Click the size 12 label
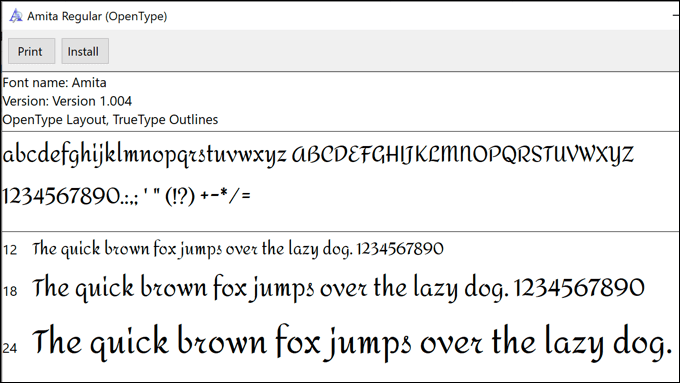This screenshot has height=383, width=680. point(10,250)
